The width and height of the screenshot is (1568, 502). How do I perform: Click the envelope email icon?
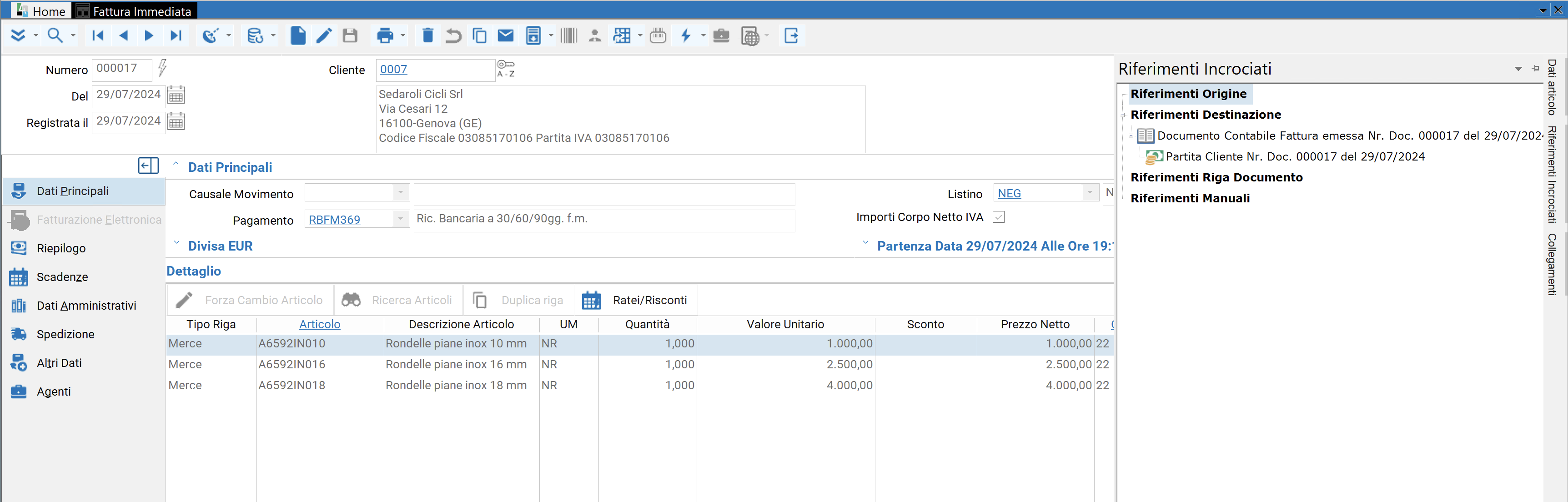point(506,36)
